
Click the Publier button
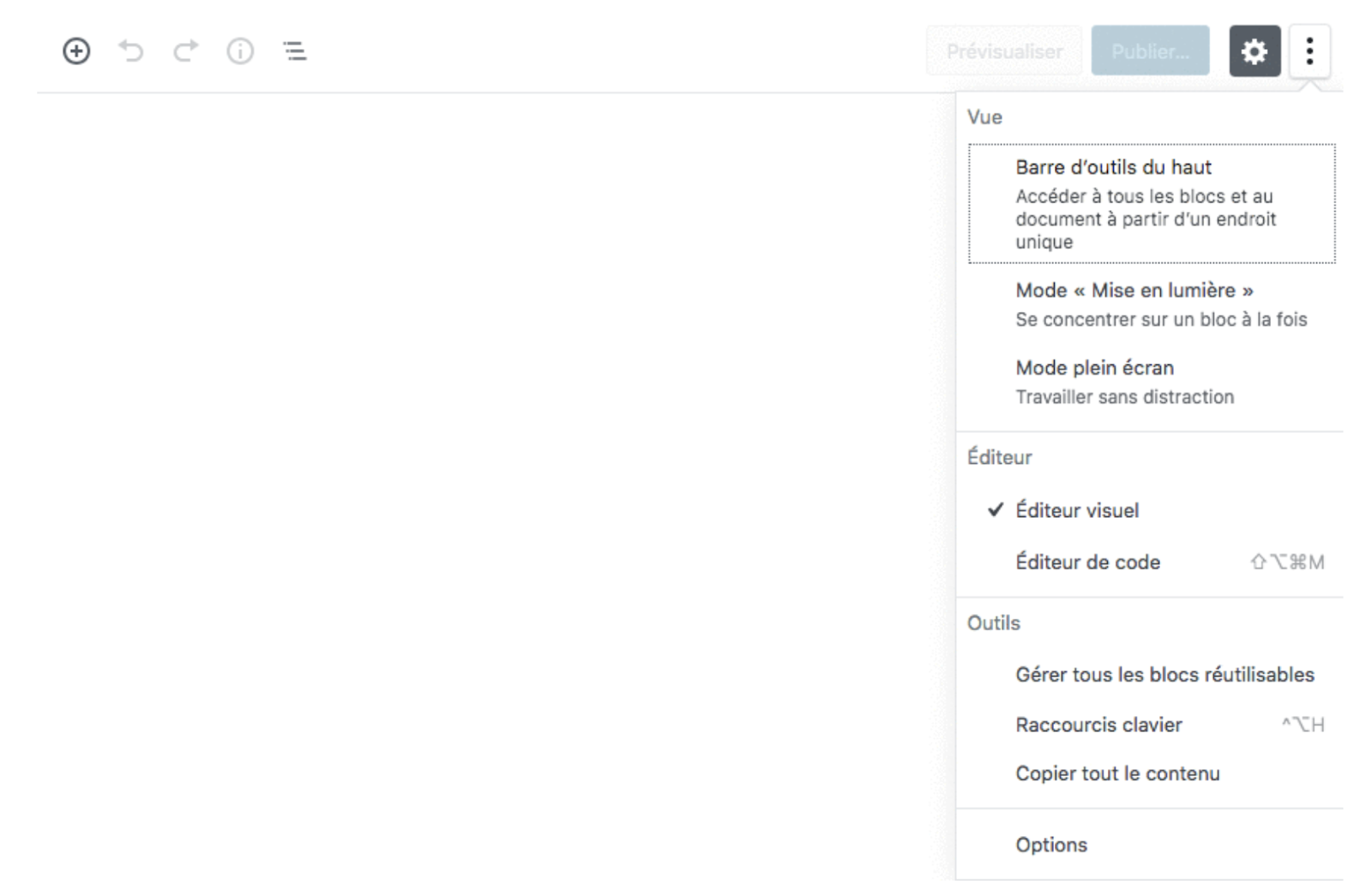click(1150, 51)
